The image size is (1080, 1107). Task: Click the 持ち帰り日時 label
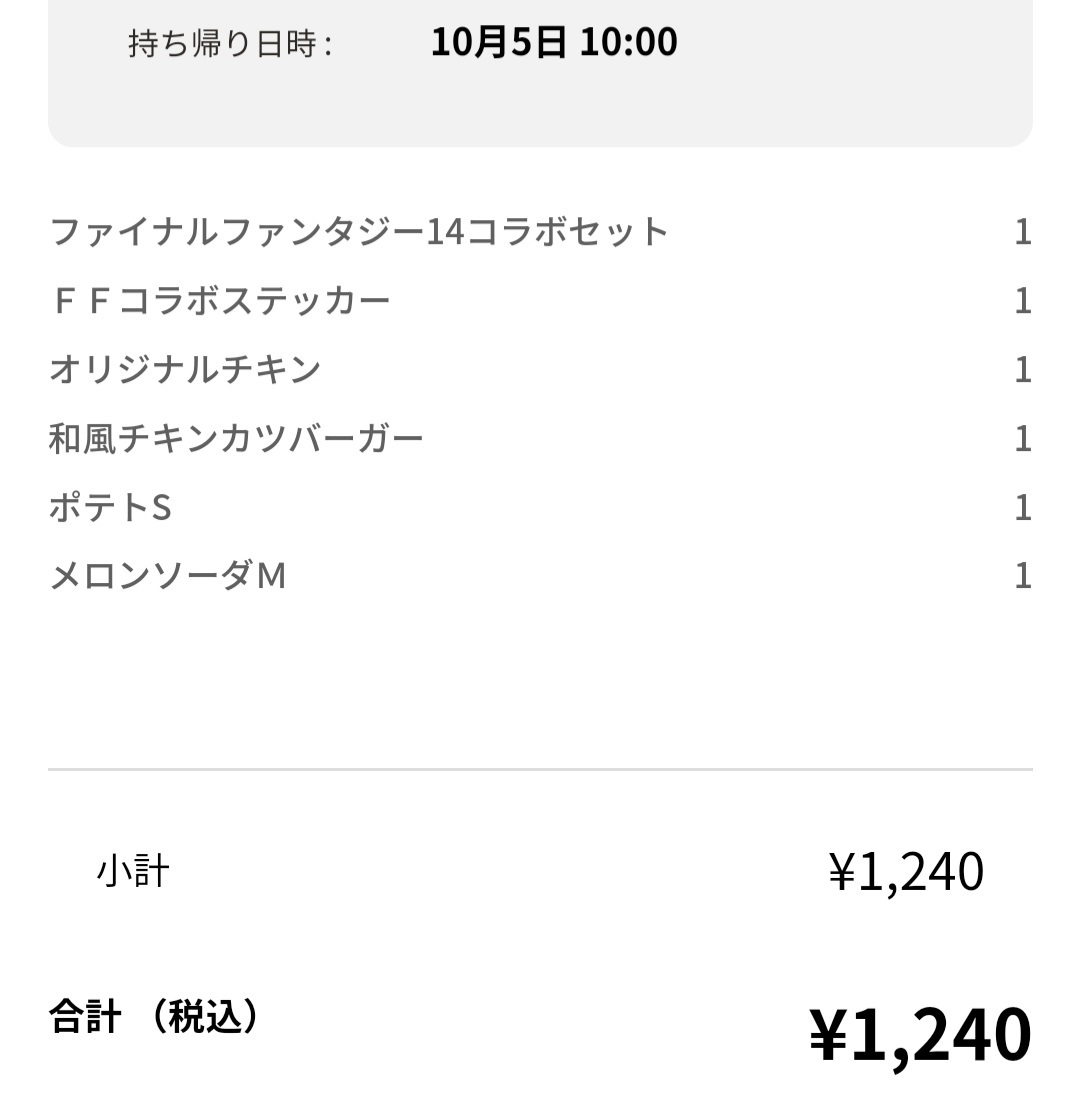pos(229,44)
